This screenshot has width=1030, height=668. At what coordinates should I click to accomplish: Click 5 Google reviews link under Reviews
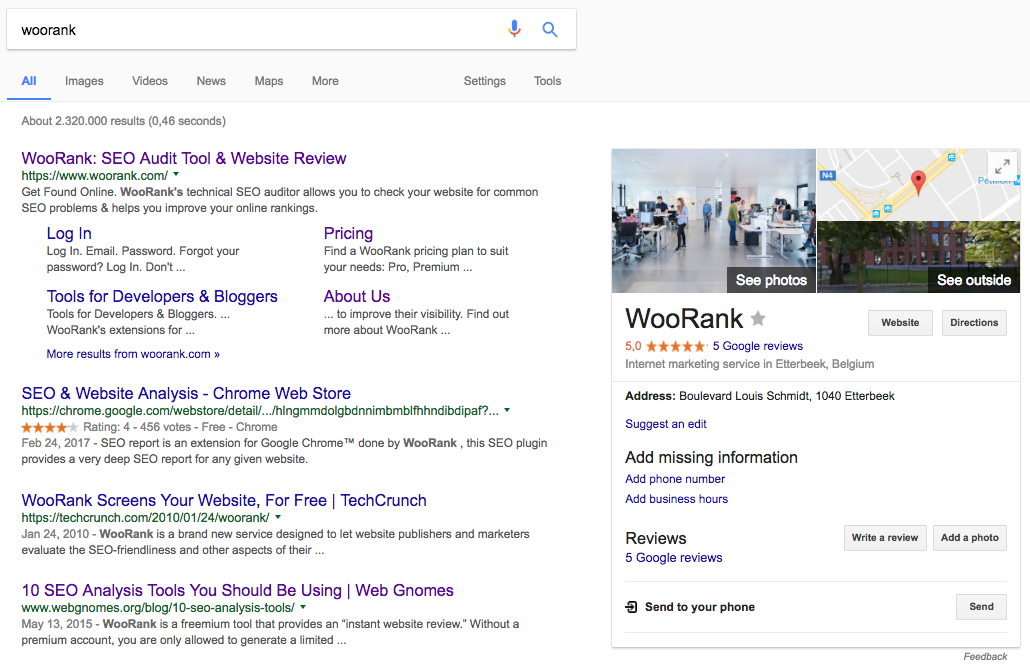pyautogui.click(x=673, y=558)
